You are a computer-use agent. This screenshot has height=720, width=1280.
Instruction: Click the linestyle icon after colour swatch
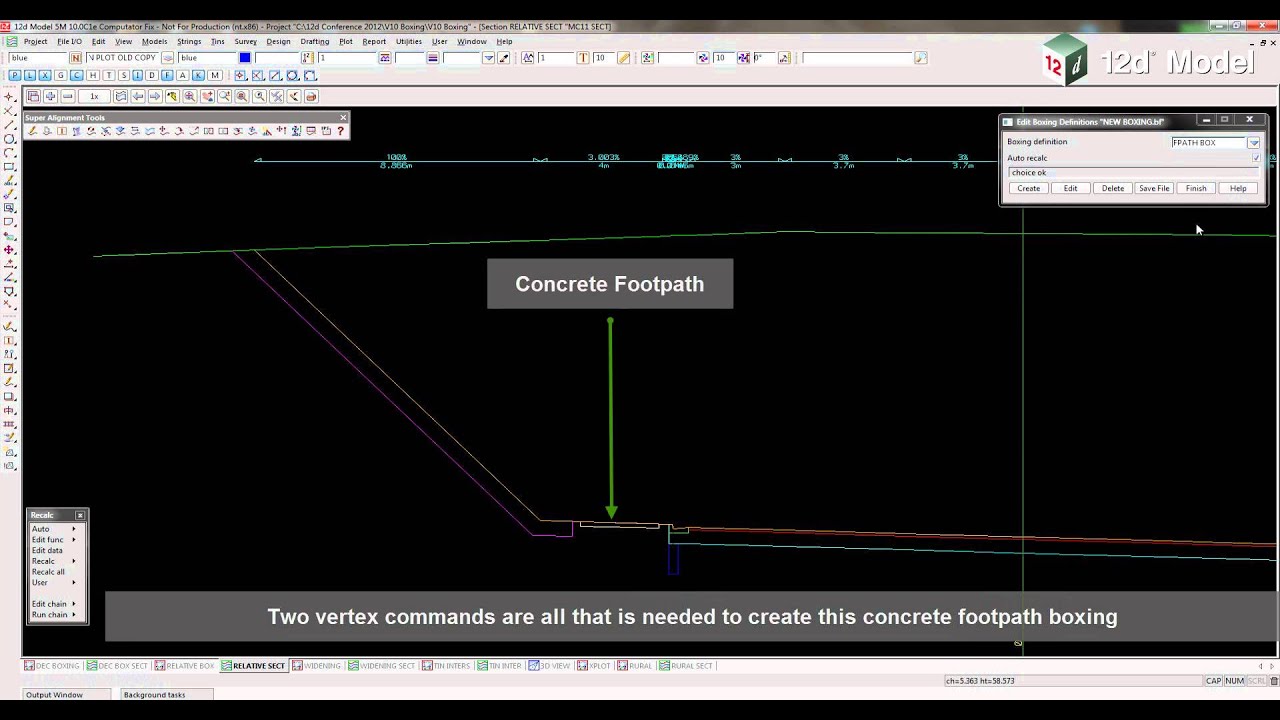pos(307,58)
